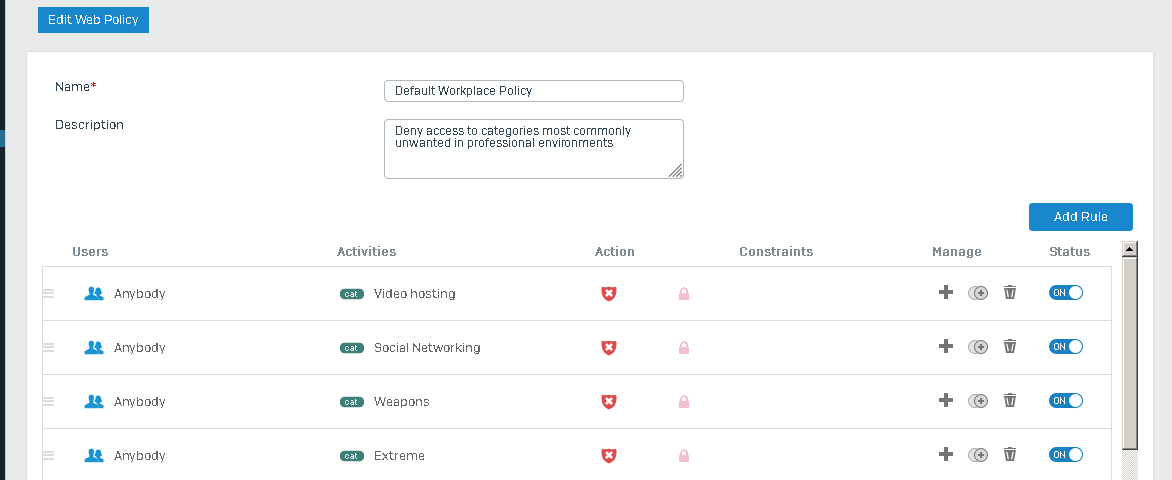
Task: Click the red deny shield for Social Networking
Action: click(609, 348)
